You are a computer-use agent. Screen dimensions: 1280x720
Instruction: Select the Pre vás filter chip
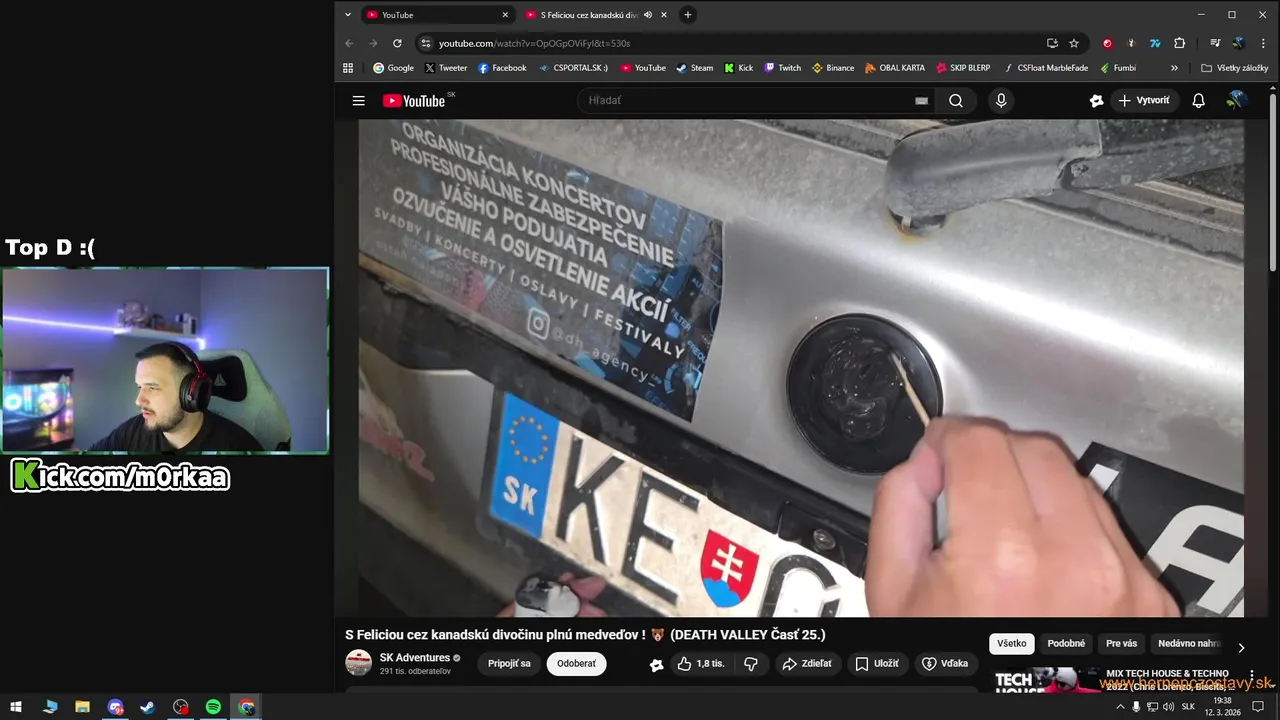click(1122, 644)
